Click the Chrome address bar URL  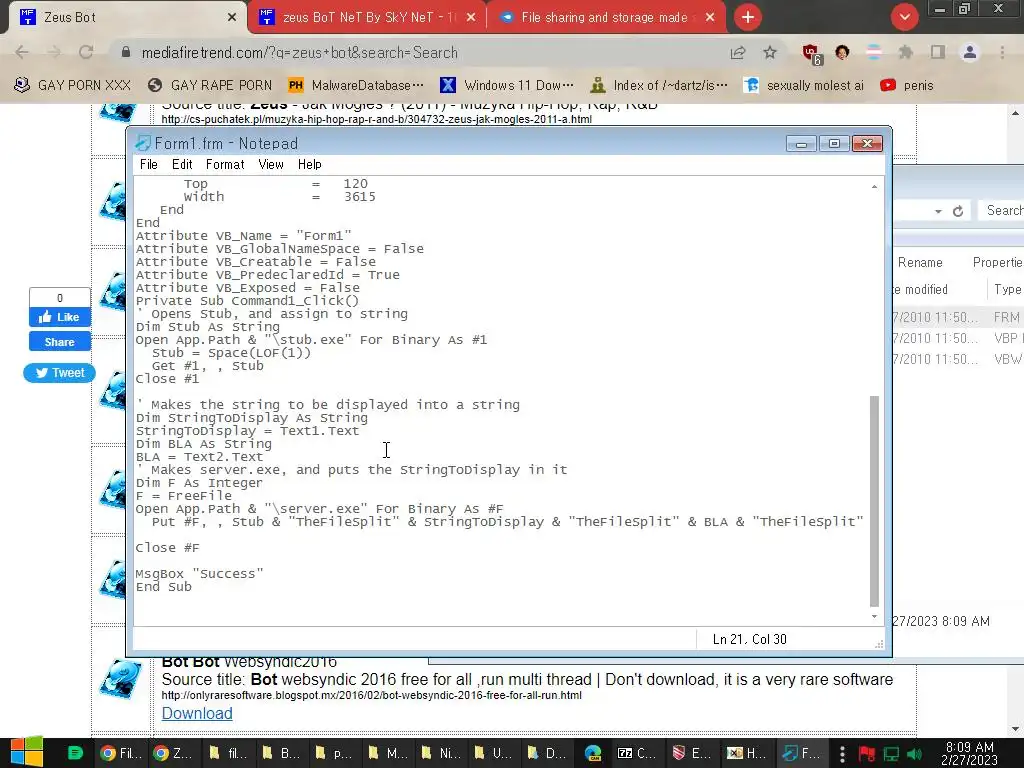click(299, 53)
